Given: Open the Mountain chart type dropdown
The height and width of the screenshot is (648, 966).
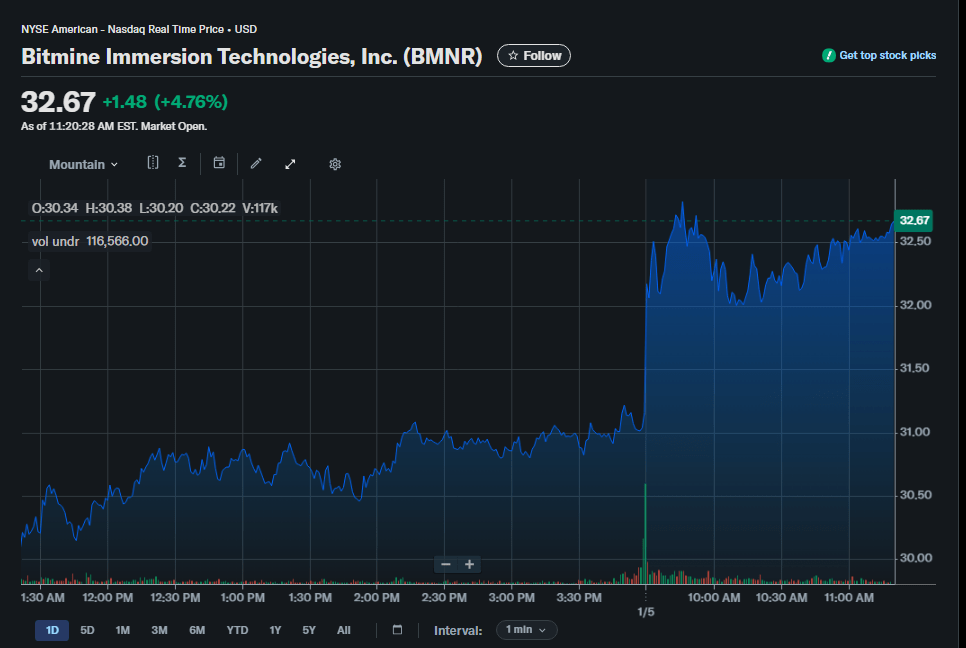Looking at the screenshot, I should (83, 164).
